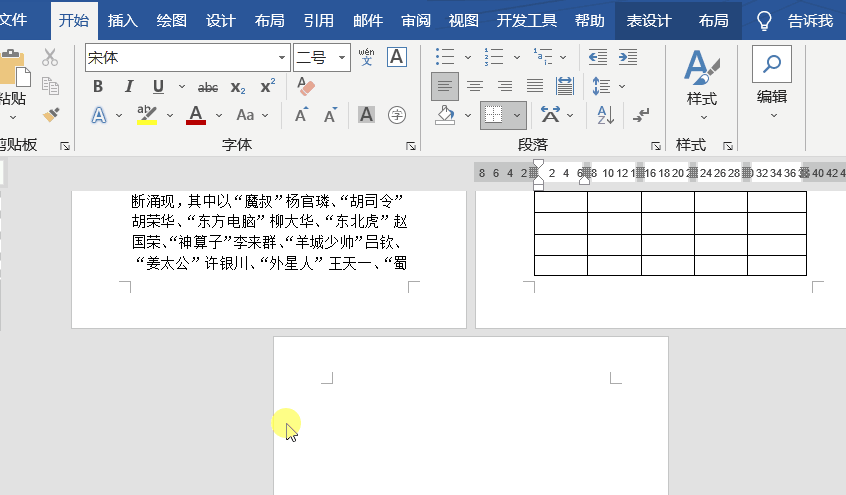Screen dimensions: 846x495
Task: Apply text effects outlined A
Action: (x=99, y=115)
